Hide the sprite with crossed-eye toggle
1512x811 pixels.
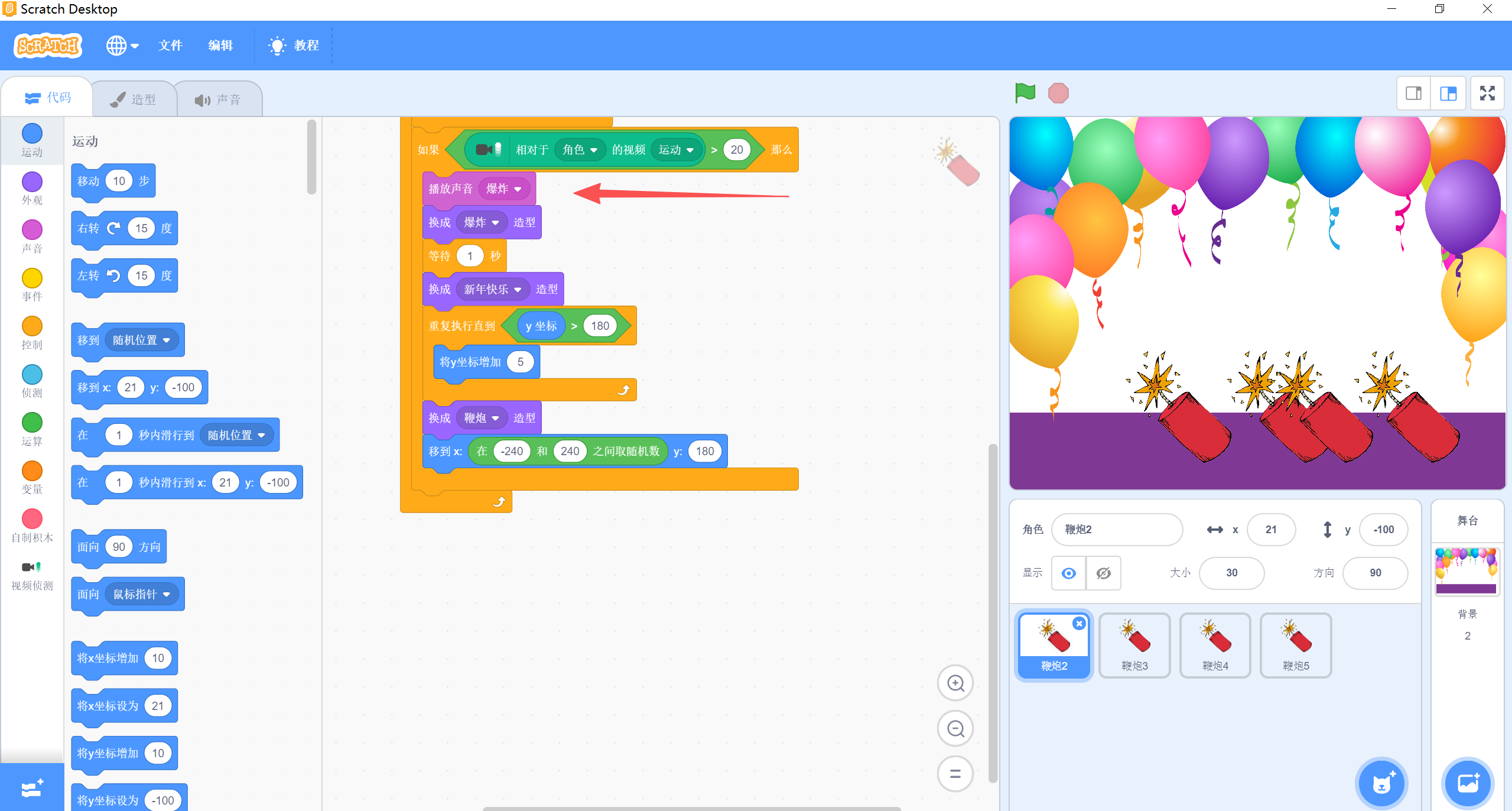(x=1103, y=573)
